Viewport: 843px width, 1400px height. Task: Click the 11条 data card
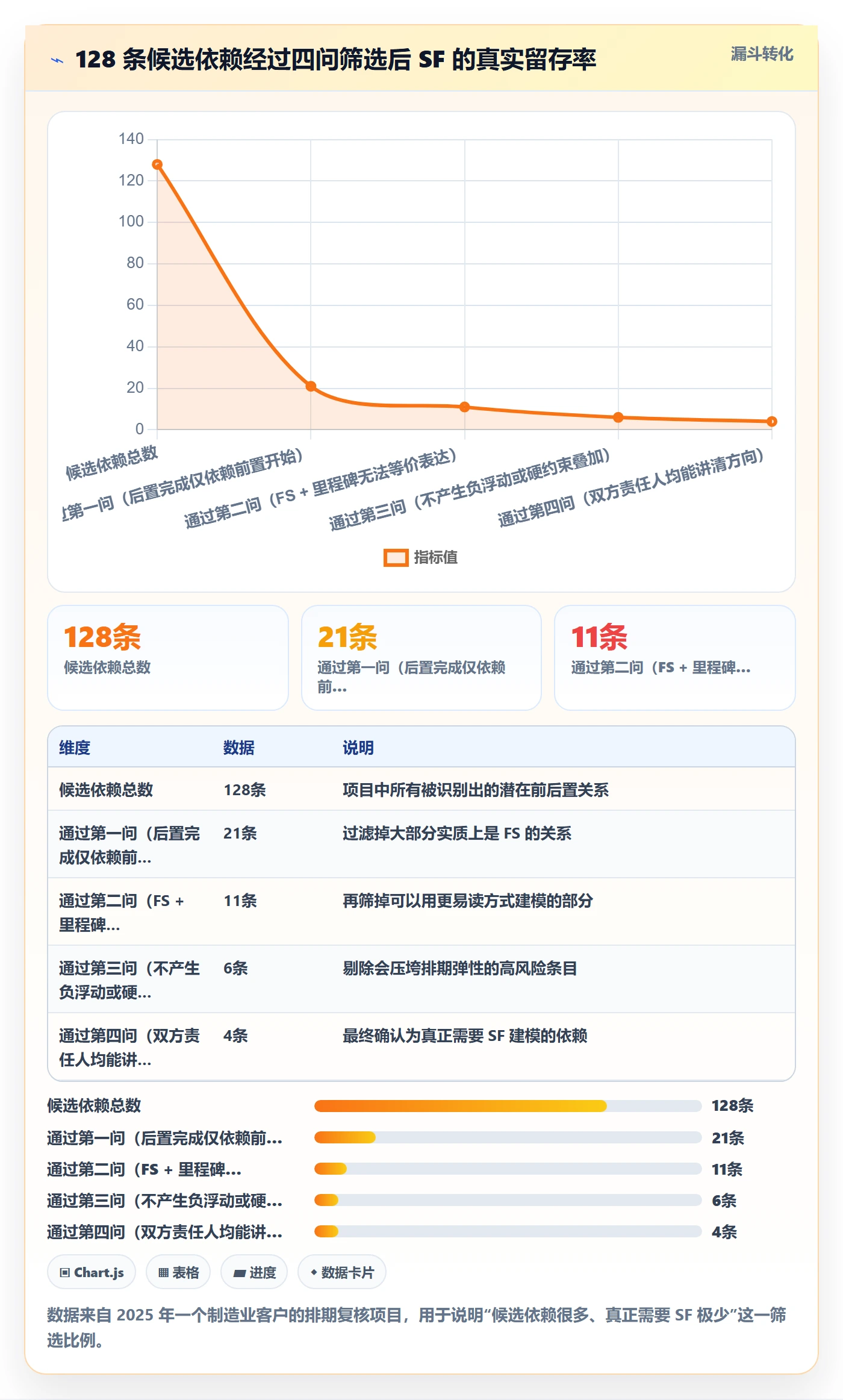[x=675, y=658]
